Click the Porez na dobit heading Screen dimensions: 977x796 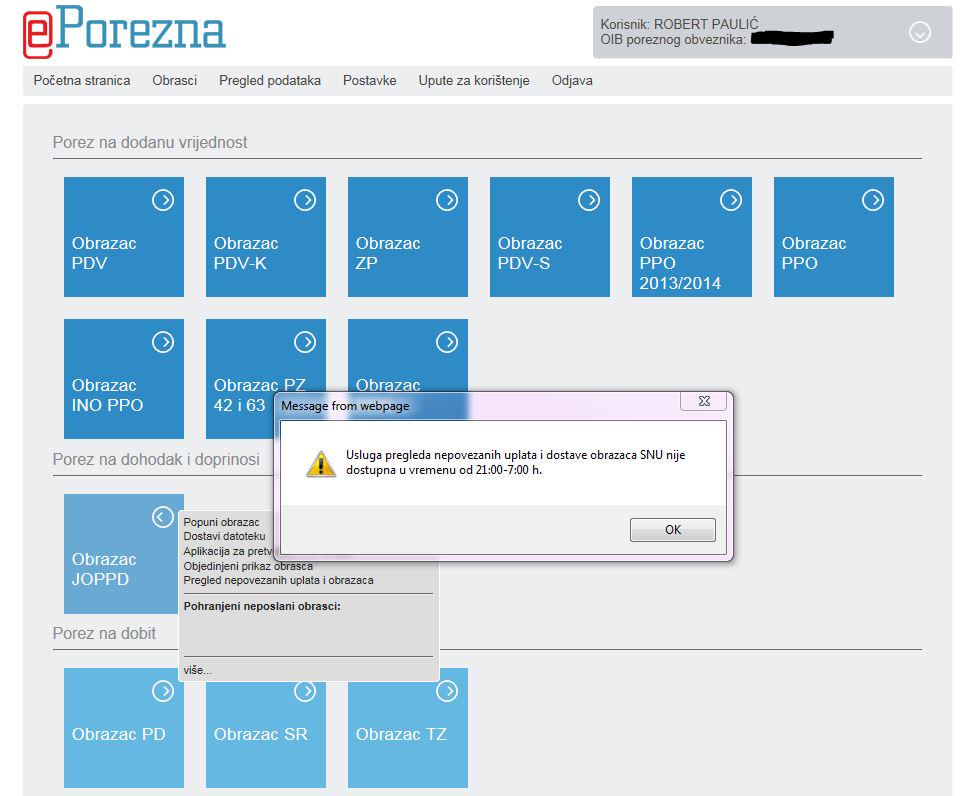(x=104, y=633)
